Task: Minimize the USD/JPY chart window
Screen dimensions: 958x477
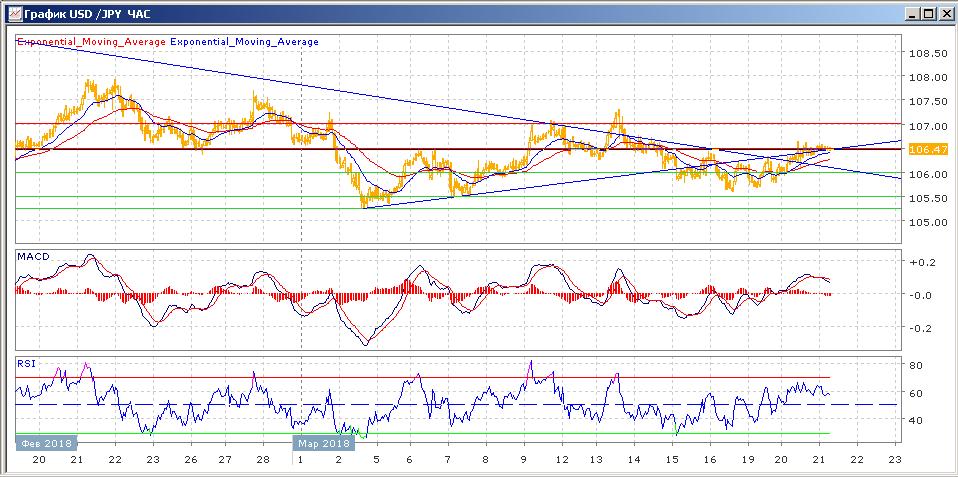Action: pyautogui.click(x=911, y=13)
